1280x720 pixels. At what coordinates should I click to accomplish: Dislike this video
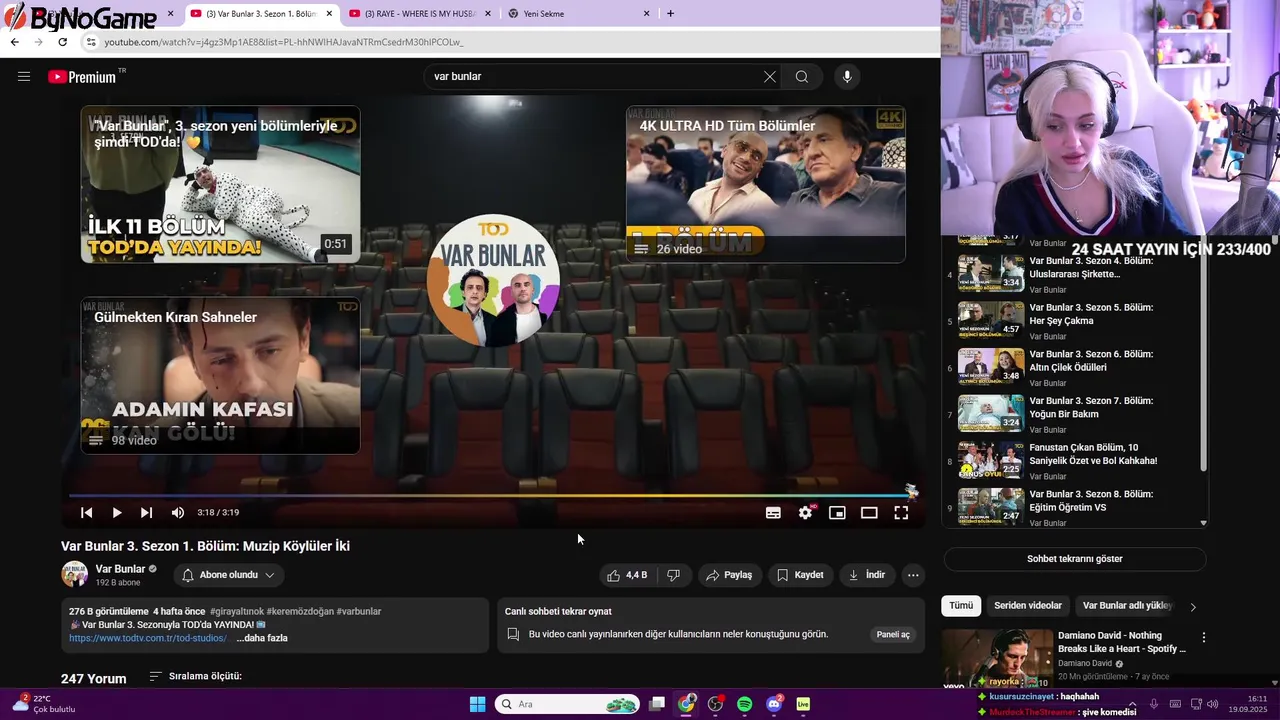point(674,575)
